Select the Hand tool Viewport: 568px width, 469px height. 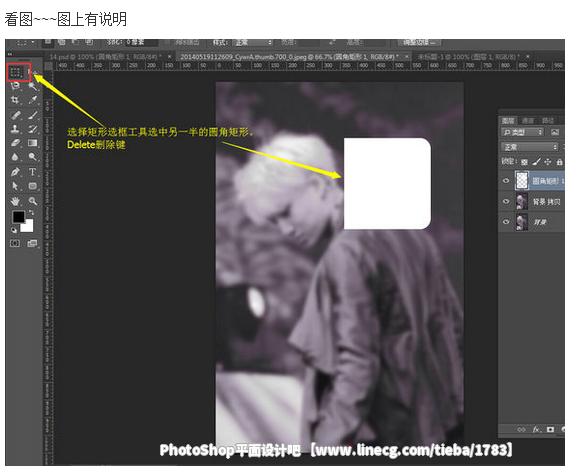(15, 201)
